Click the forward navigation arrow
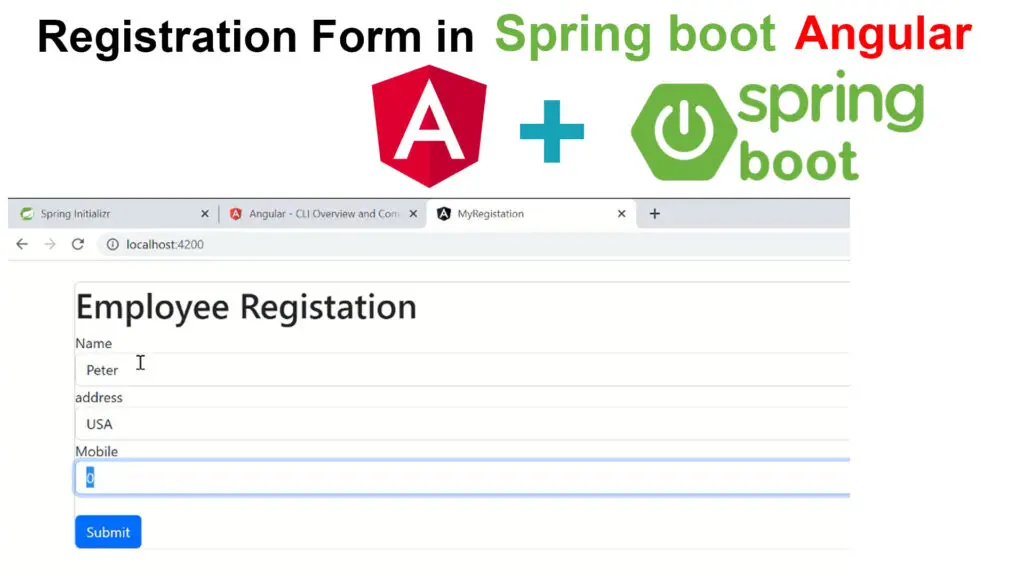1024x576 pixels. coord(50,244)
